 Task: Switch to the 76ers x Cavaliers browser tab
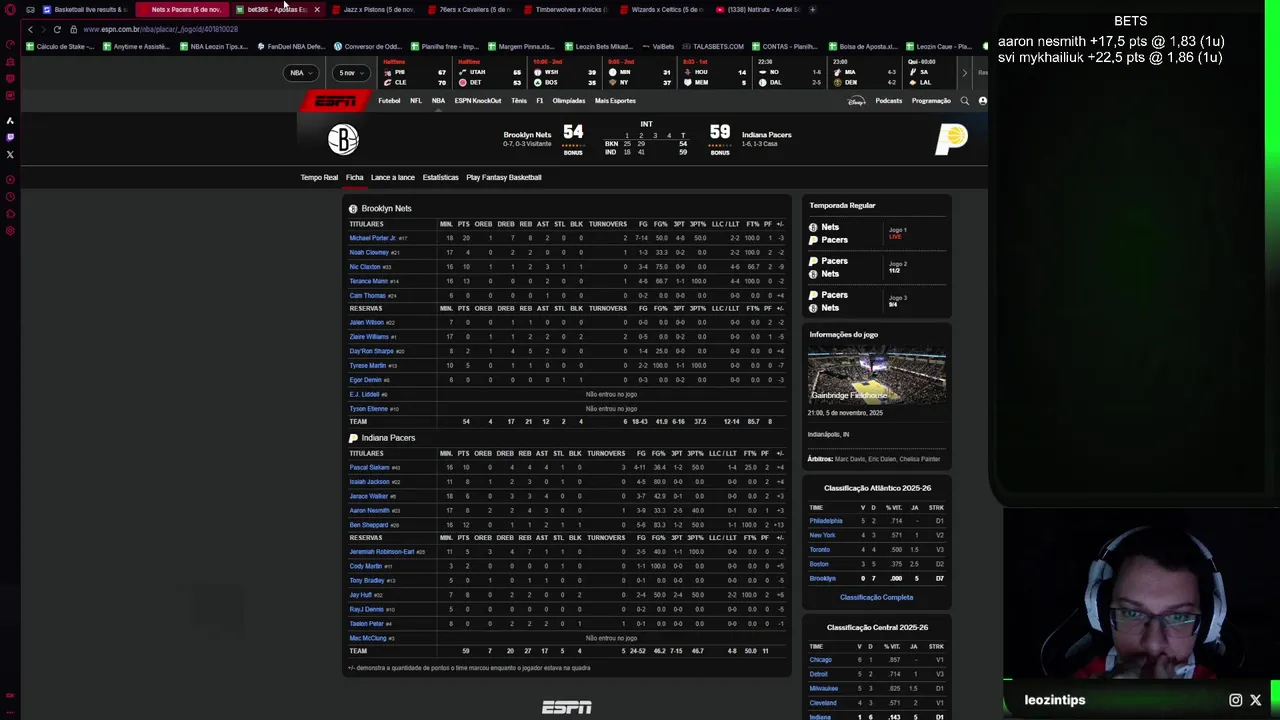pyautogui.click(x=473, y=9)
